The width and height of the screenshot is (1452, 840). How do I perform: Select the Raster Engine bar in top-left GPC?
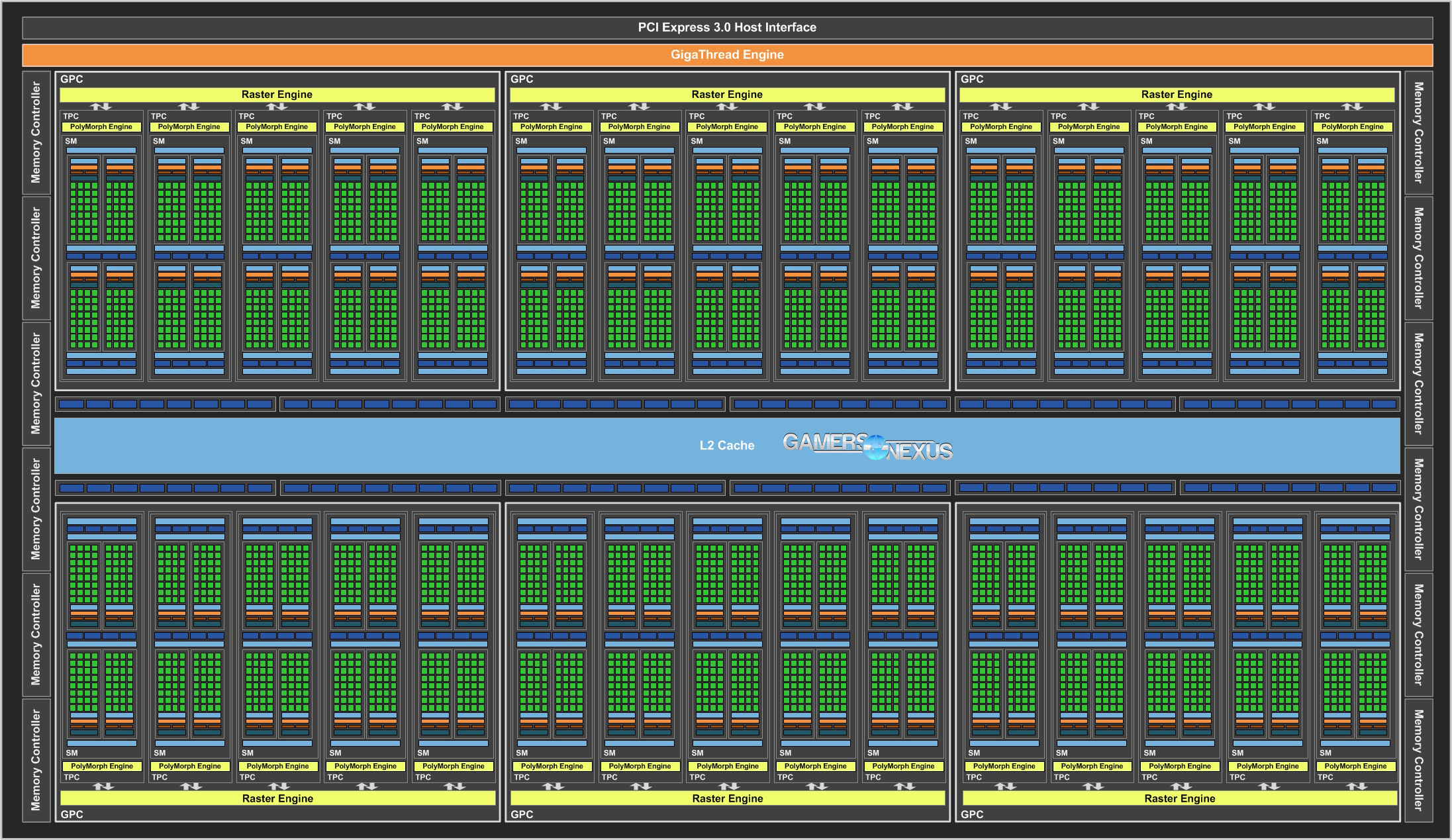(277, 95)
